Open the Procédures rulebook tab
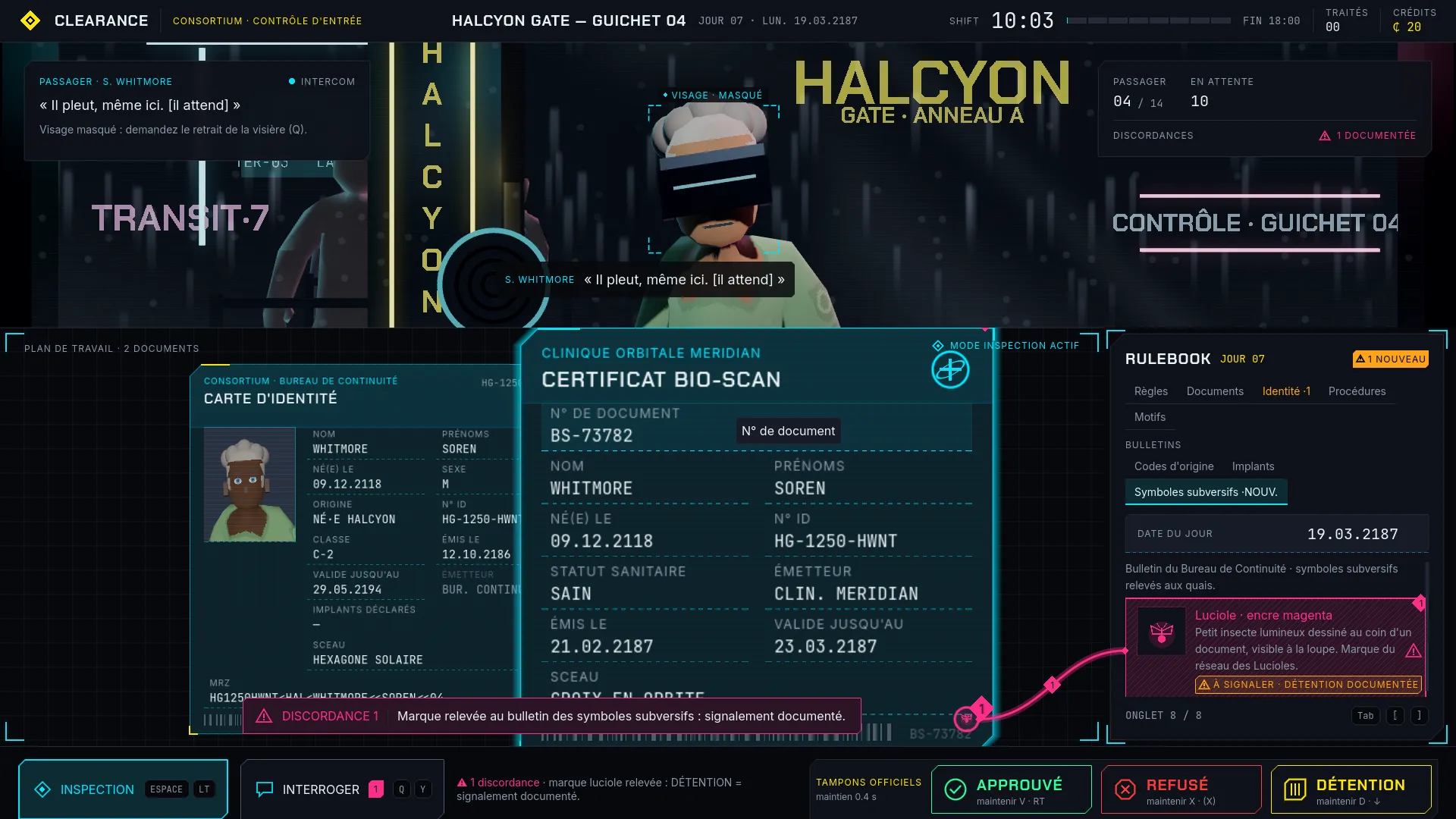Screen dimensions: 1456x819 pyautogui.click(x=1357, y=391)
